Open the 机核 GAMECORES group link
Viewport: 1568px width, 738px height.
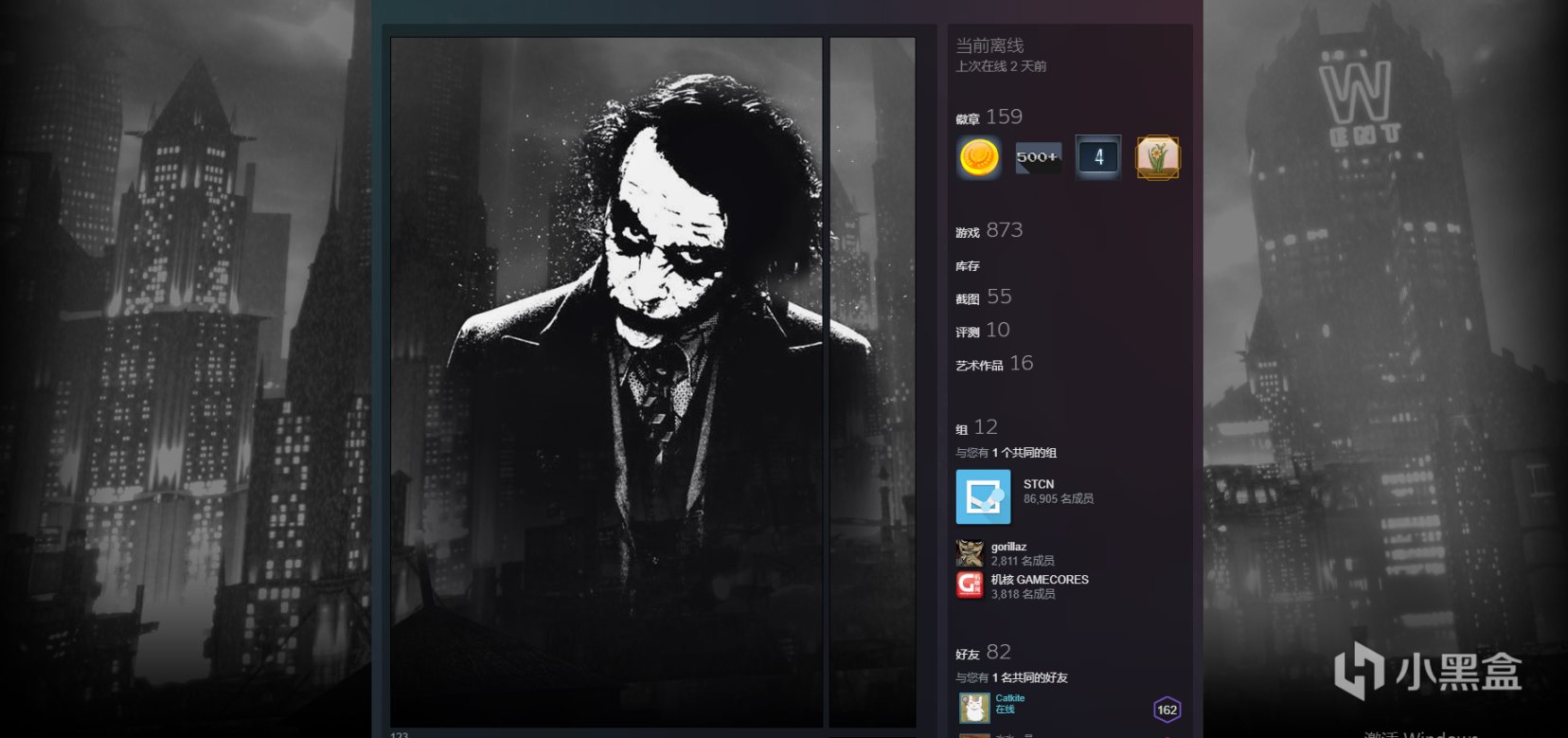[x=1040, y=580]
